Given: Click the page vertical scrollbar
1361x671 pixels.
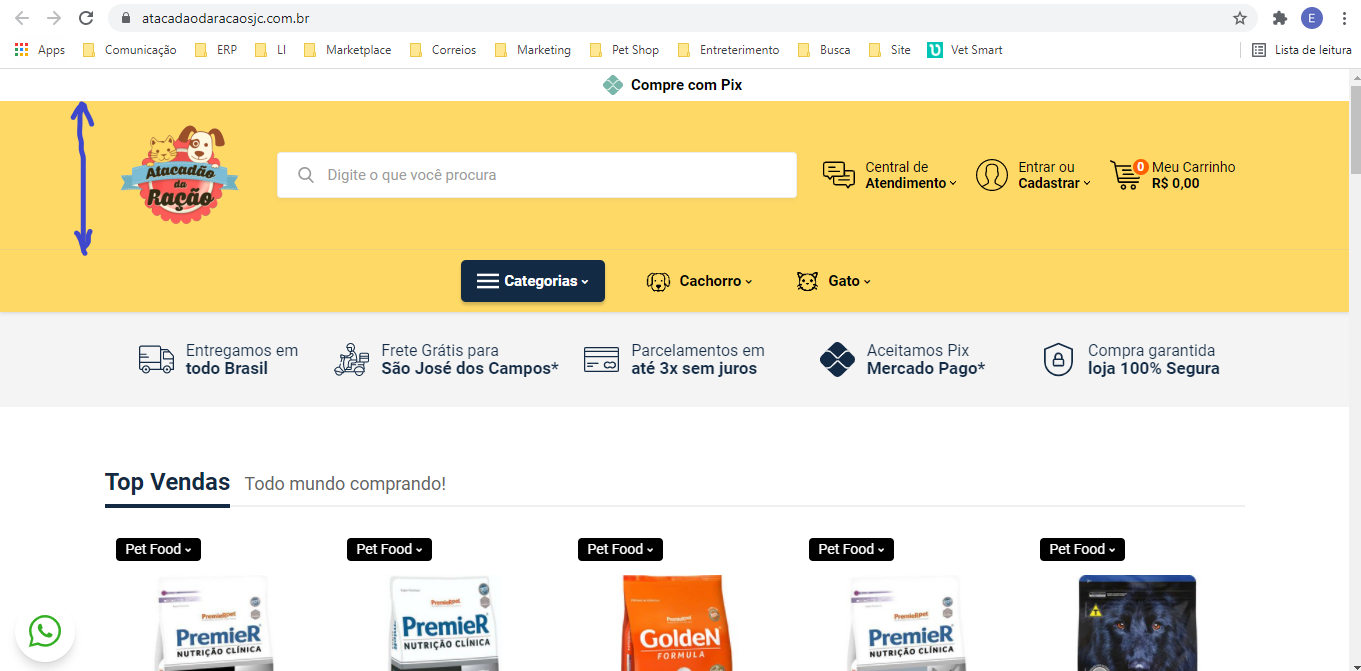Looking at the screenshot, I should (x=1355, y=370).
